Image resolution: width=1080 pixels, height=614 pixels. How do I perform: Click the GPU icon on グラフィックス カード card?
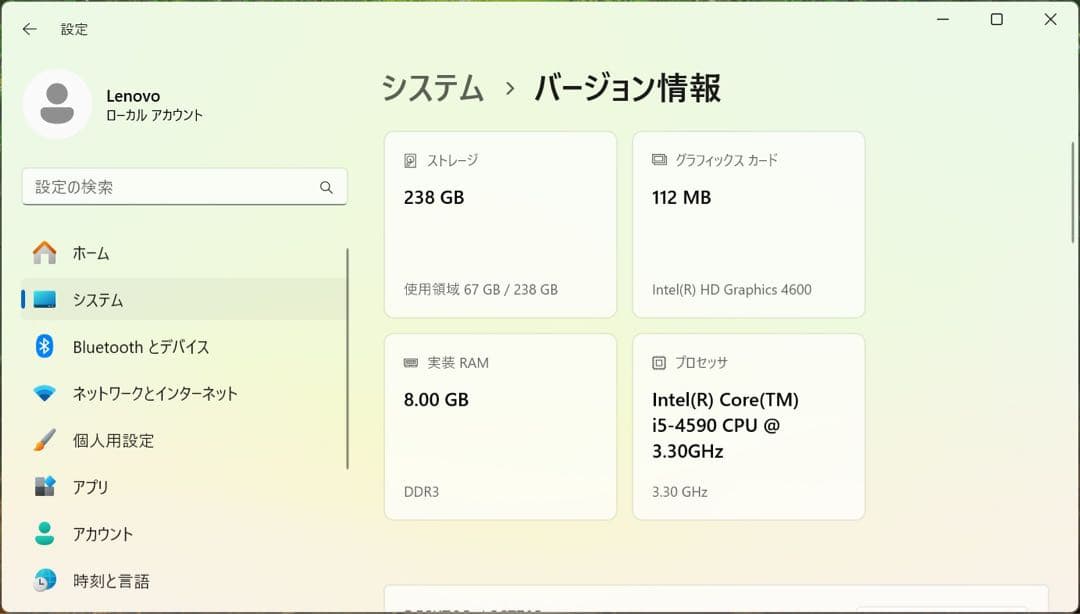pyautogui.click(x=658, y=159)
